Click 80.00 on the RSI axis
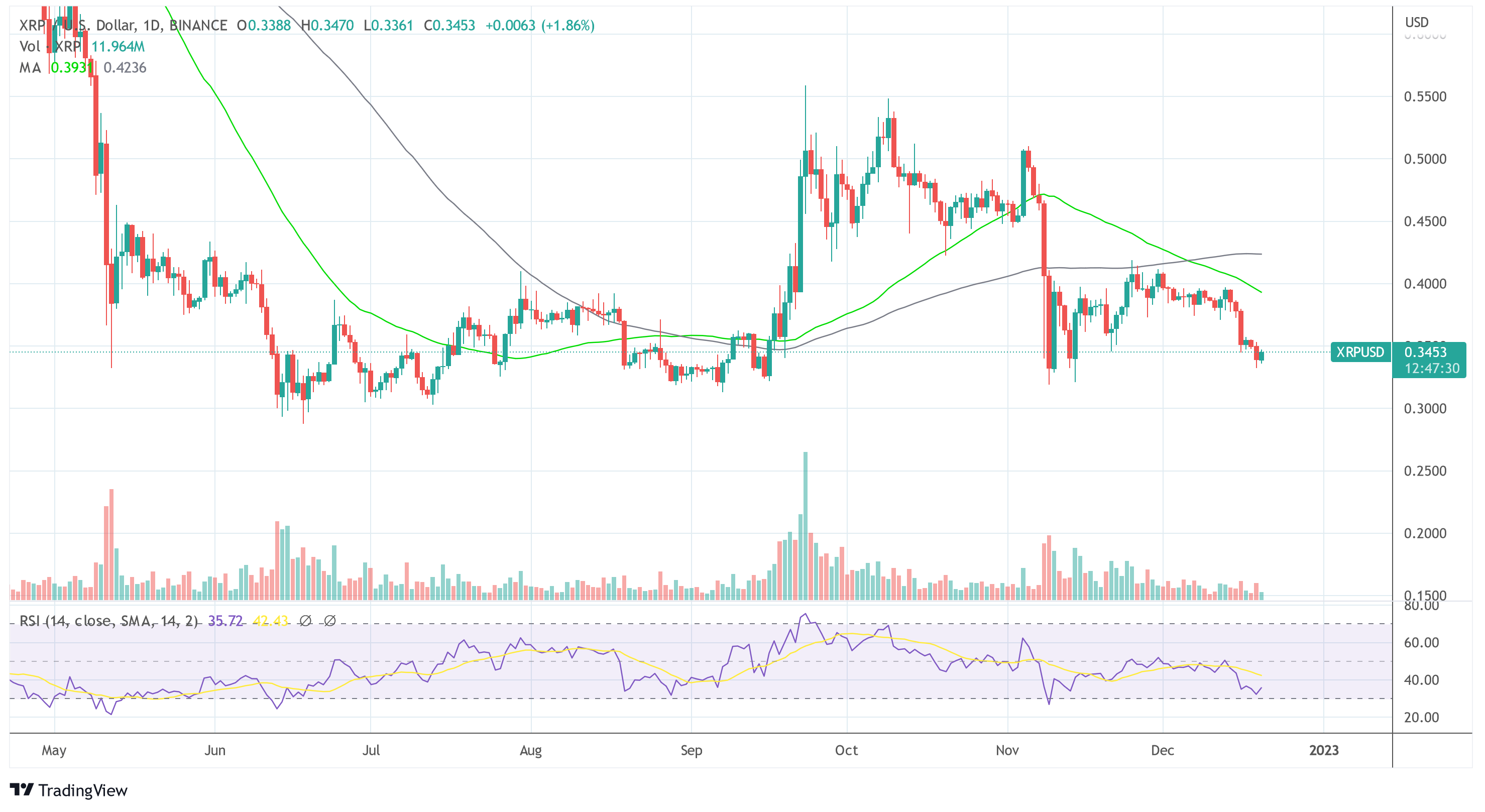 pyautogui.click(x=1422, y=606)
